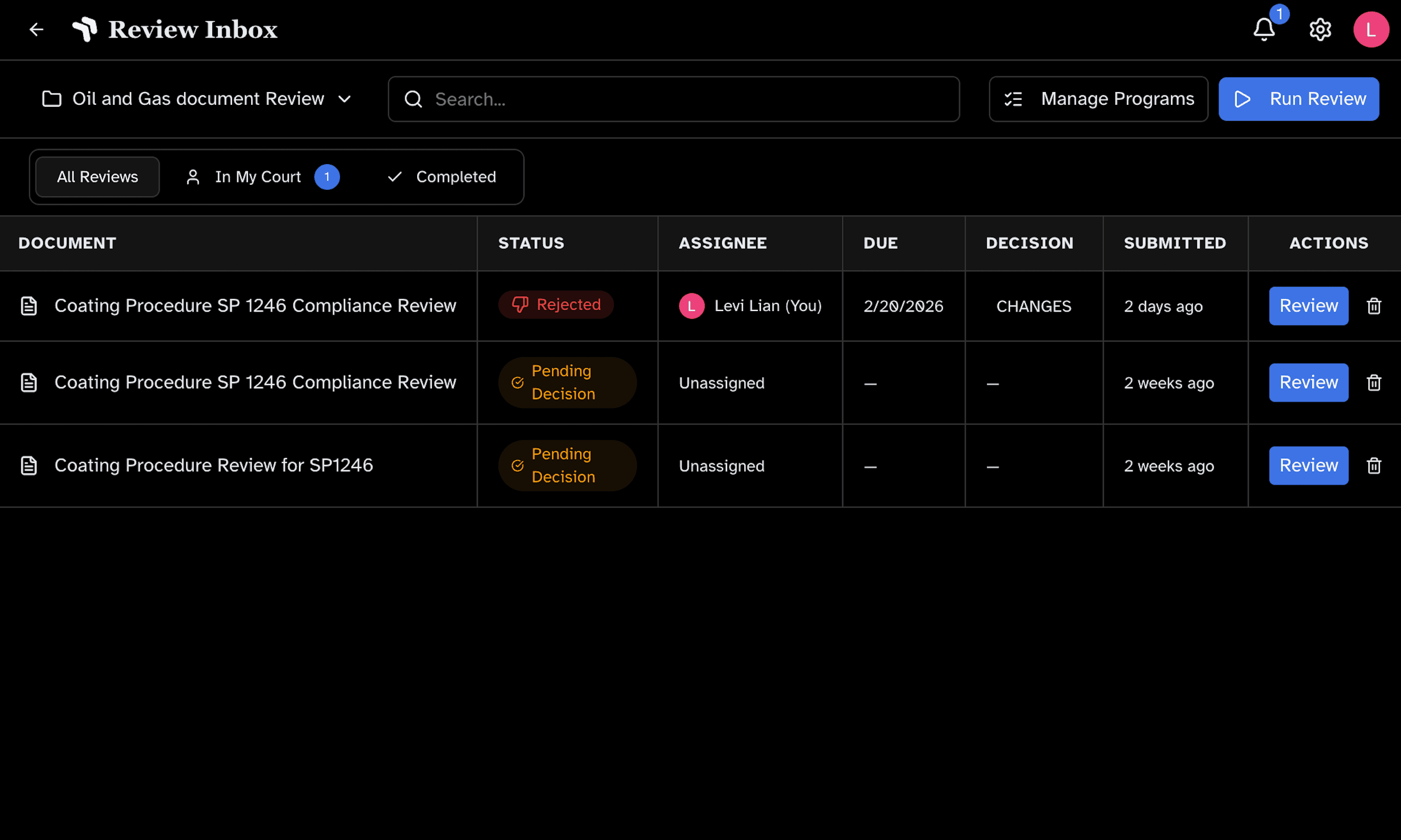Click the program dropdown chevron arrow
Screen dimensions: 1401x840
pyautogui.click(x=344, y=99)
